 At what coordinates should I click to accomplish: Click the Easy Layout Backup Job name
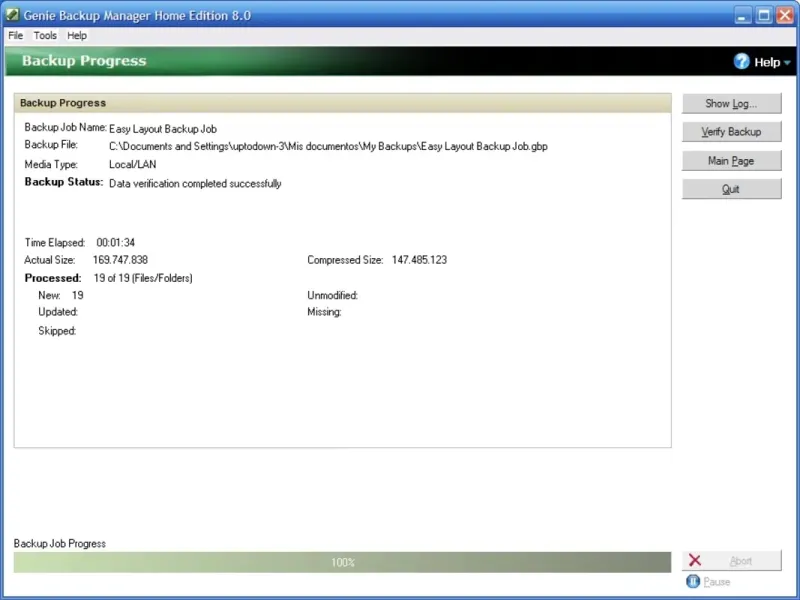pos(163,129)
